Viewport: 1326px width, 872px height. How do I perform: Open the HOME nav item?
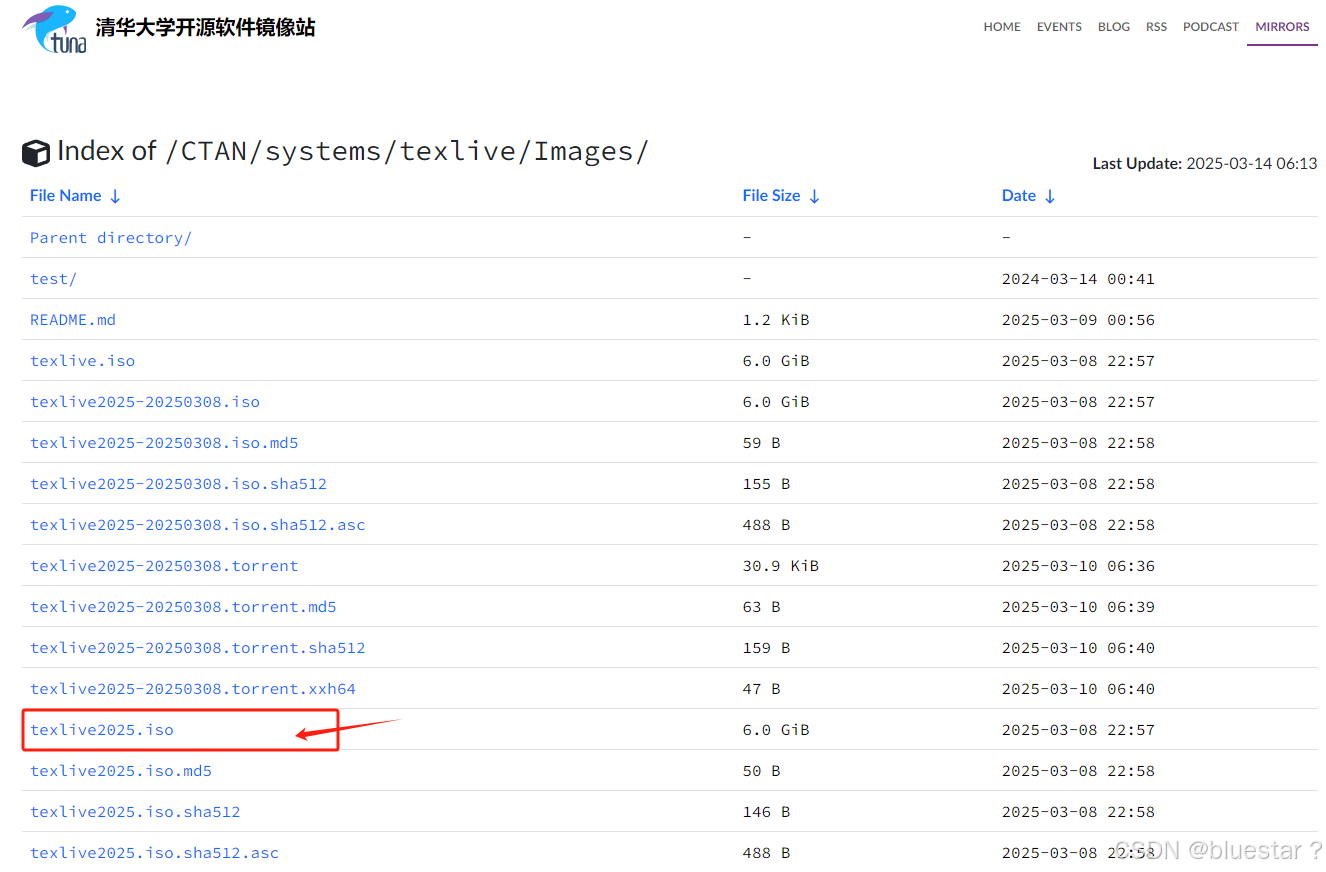[x=1002, y=27]
